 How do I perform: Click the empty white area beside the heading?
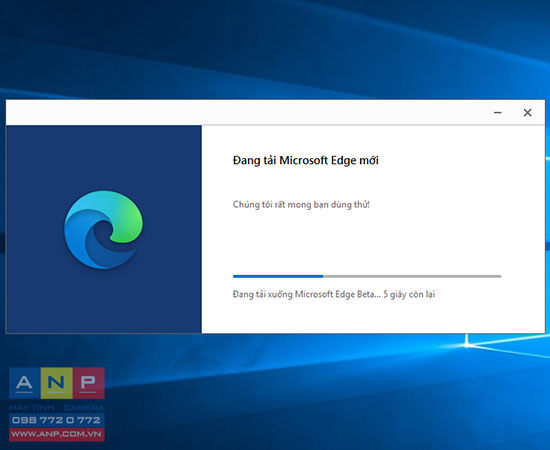coord(456,161)
